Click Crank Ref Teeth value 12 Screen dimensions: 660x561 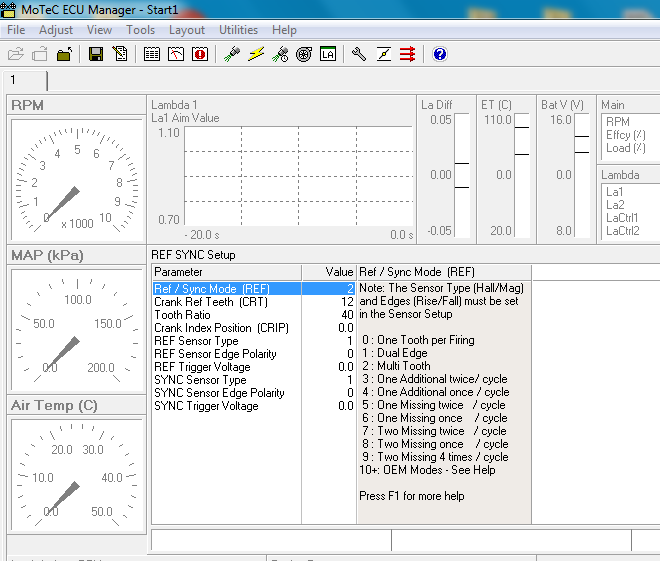pos(347,302)
